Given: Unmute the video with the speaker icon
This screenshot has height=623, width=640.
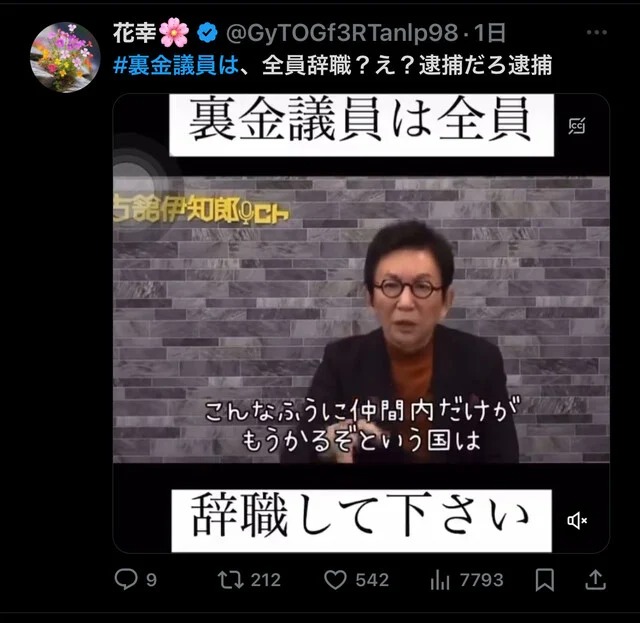Looking at the screenshot, I should click(577, 521).
